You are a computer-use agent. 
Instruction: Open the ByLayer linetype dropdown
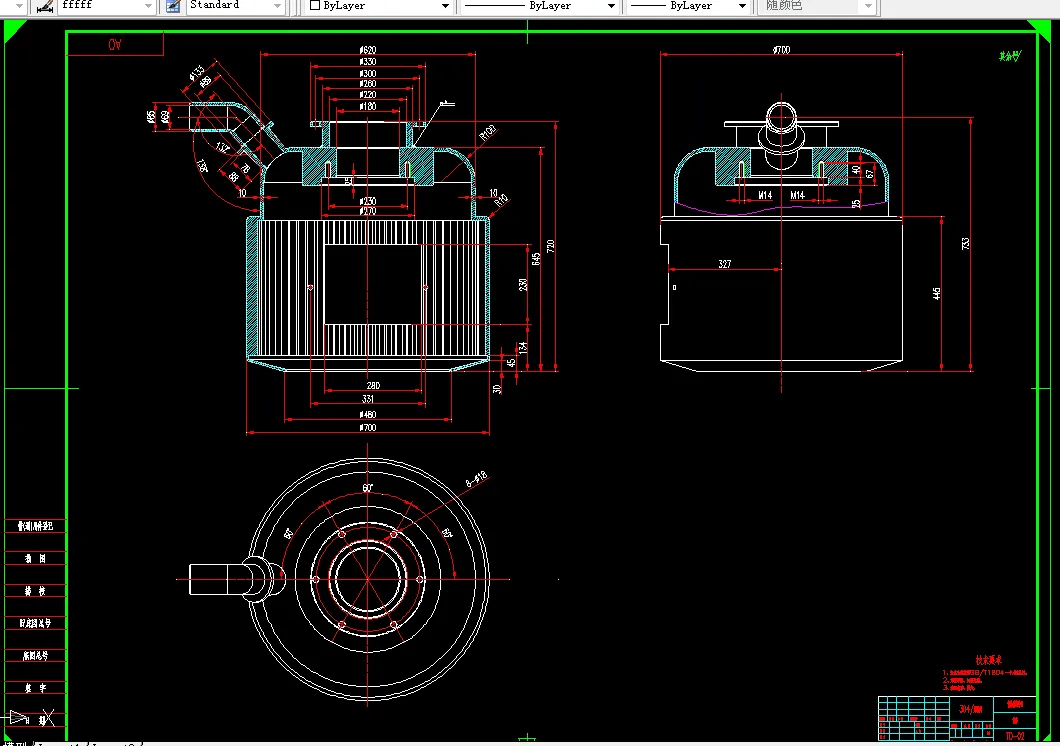(611, 6)
